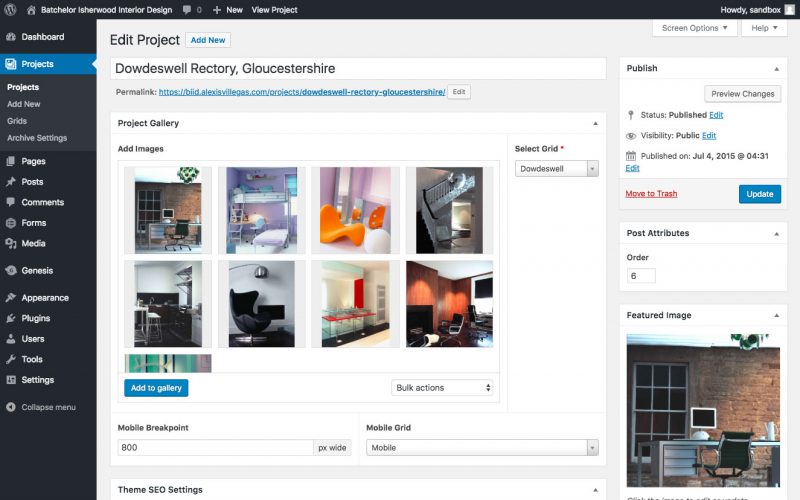Click the Users person icon

[11, 339]
